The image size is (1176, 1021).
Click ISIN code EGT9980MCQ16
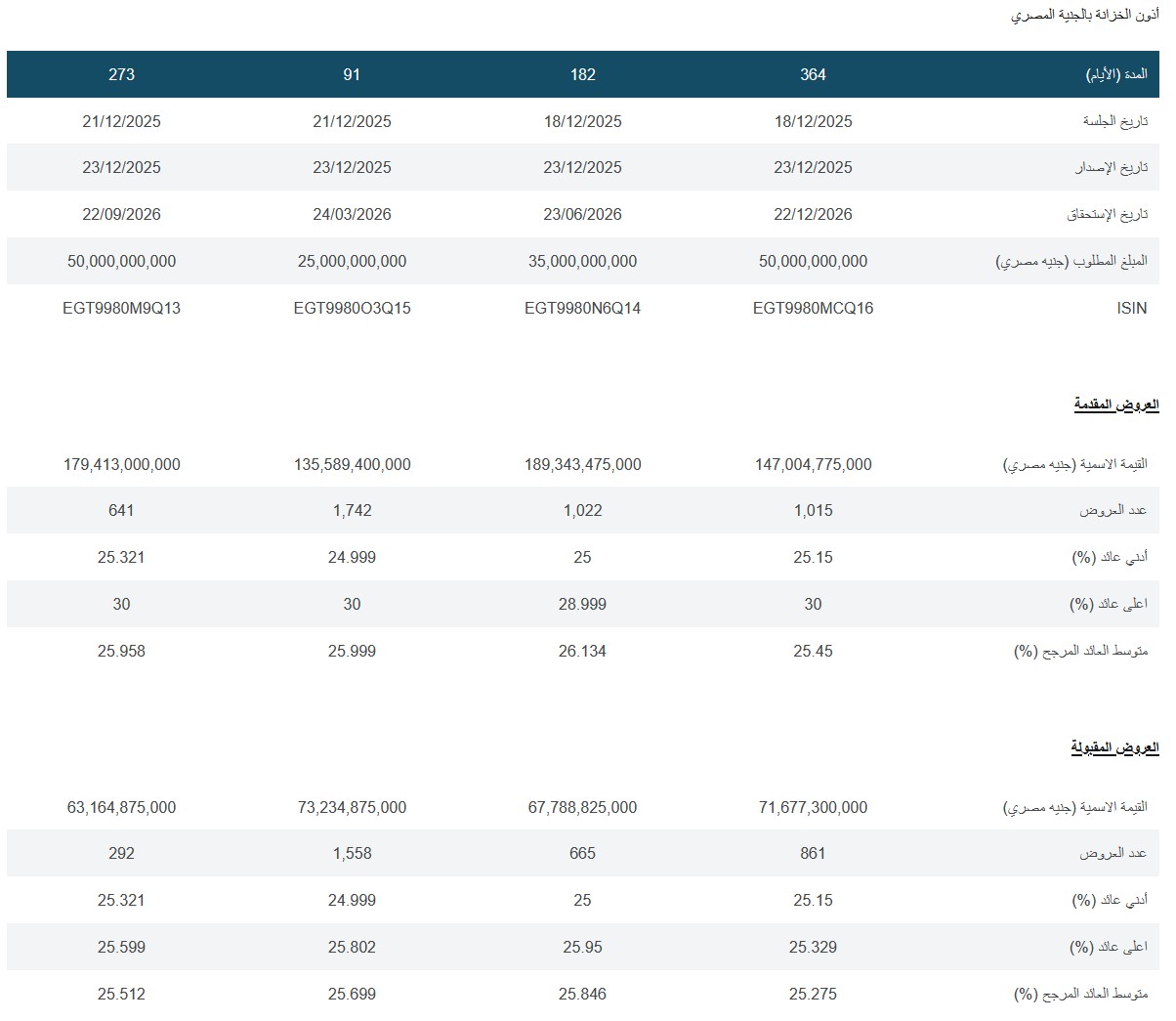(x=813, y=308)
